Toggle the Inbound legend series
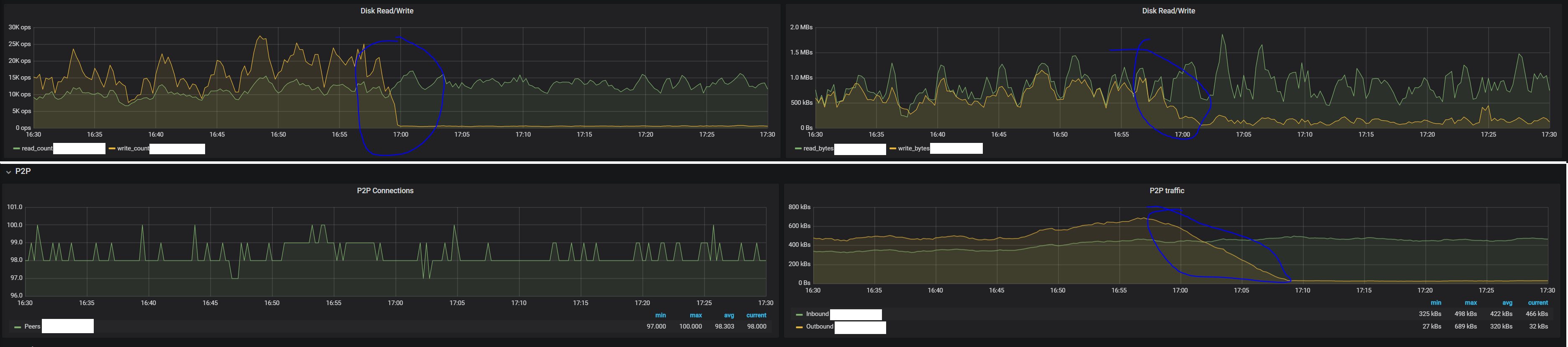 817,314
